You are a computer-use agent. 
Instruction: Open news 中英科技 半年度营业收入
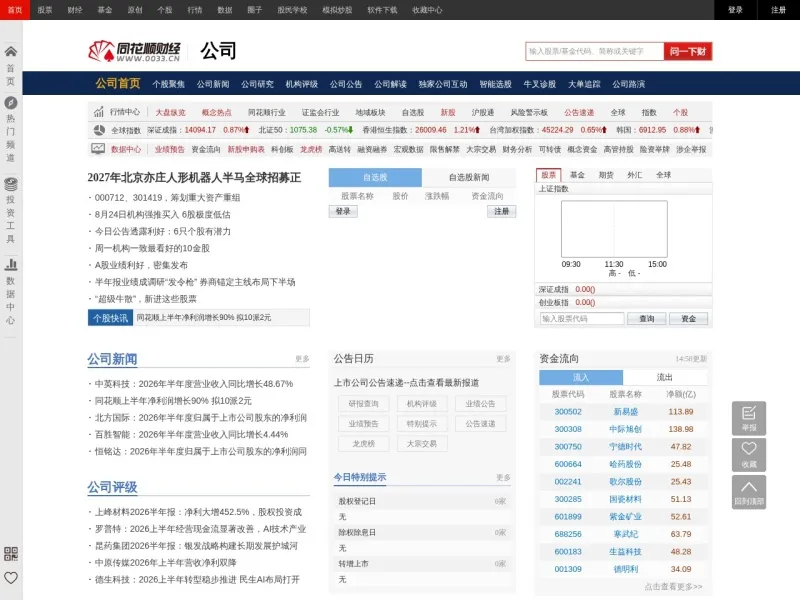coord(194,384)
